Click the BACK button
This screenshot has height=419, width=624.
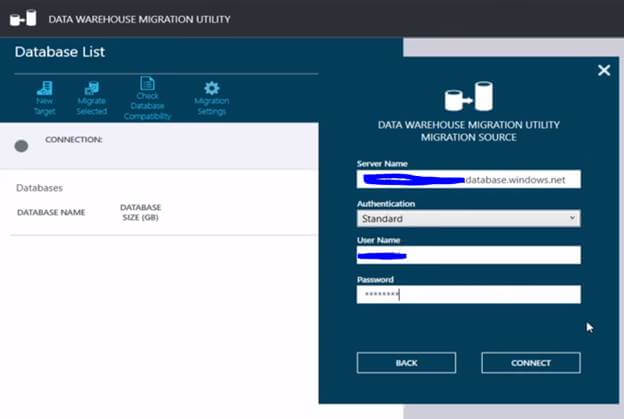coord(406,363)
